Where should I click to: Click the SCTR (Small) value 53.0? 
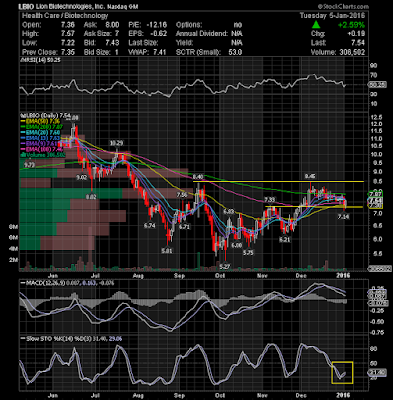click(235, 52)
